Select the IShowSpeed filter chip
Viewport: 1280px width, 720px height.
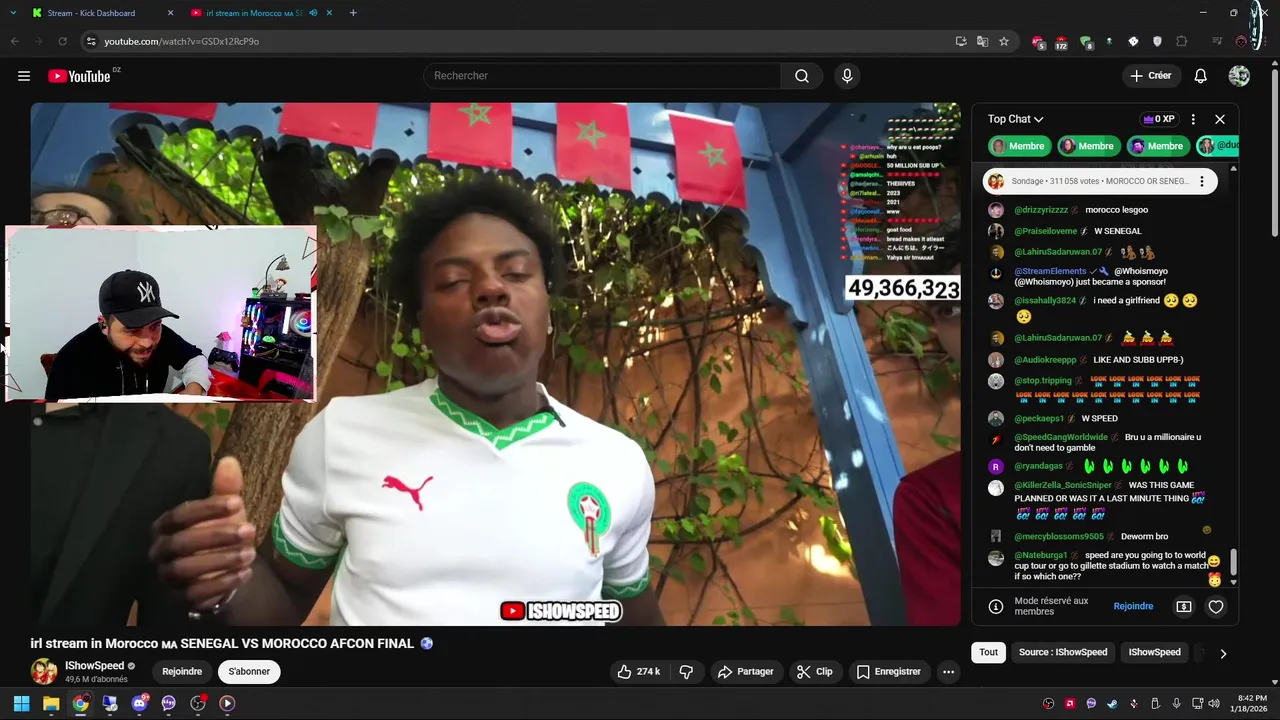click(1155, 652)
